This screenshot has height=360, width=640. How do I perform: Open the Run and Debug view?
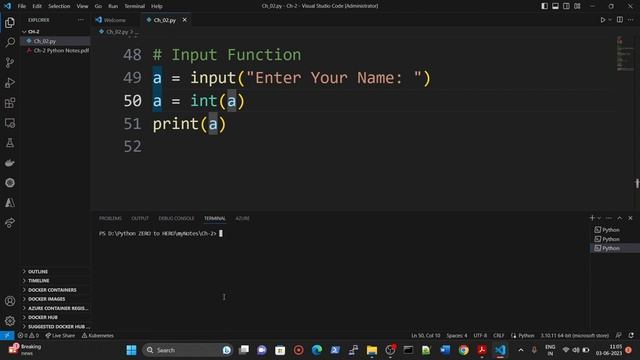[x=10, y=82]
